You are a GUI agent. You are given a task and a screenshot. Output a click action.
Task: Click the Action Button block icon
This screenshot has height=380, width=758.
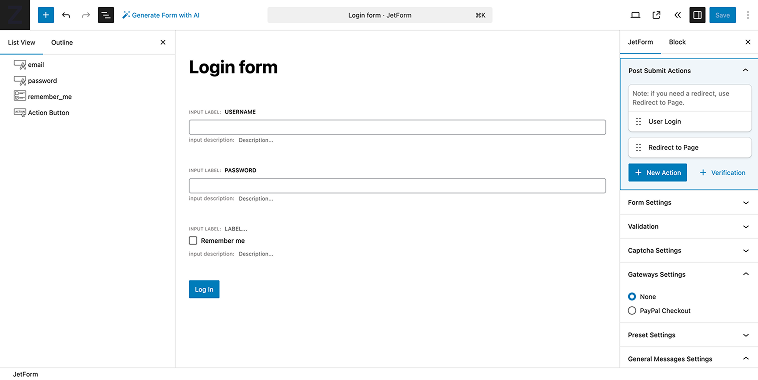click(x=20, y=112)
